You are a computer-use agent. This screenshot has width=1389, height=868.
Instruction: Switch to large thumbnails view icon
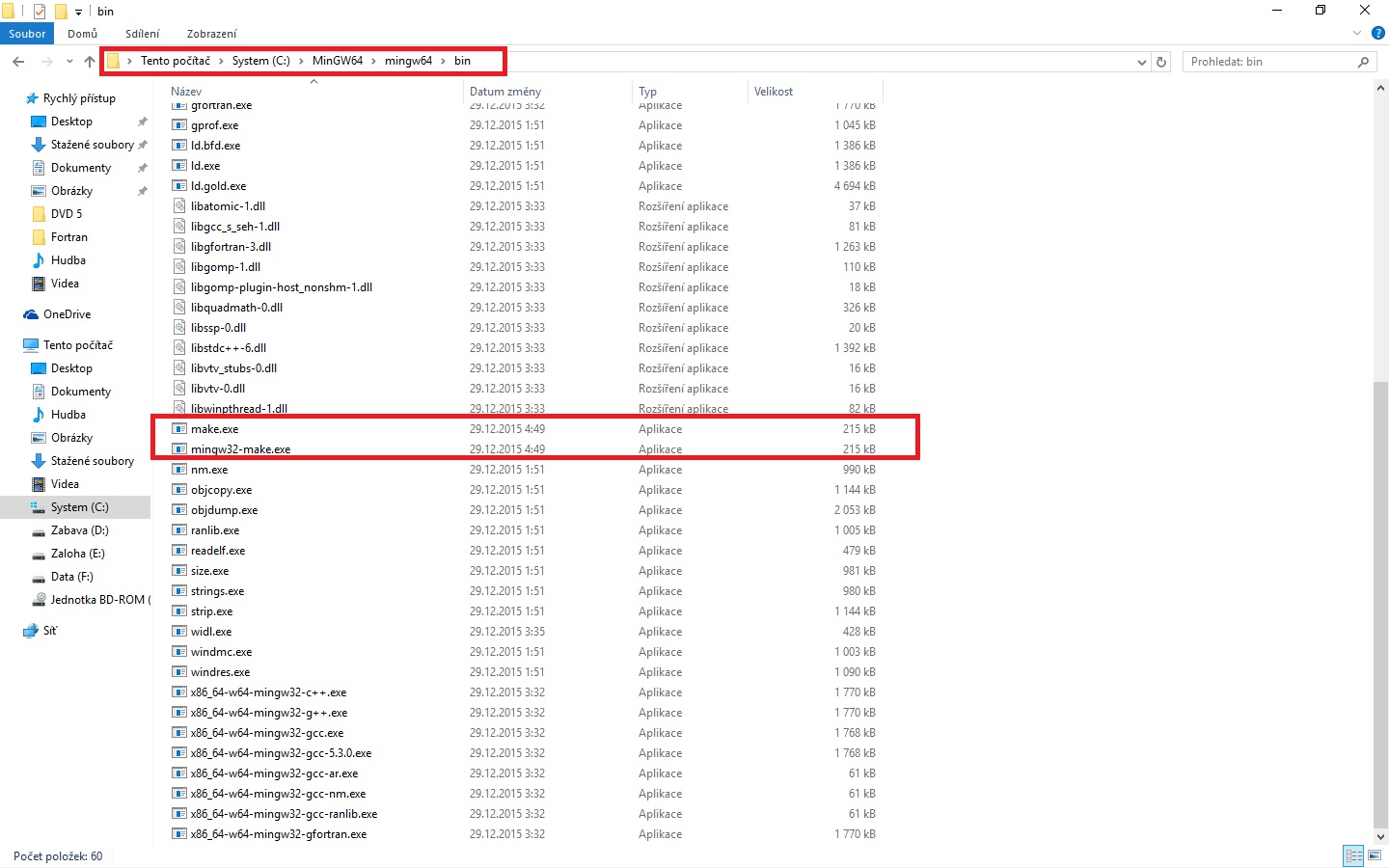point(1376,855)
